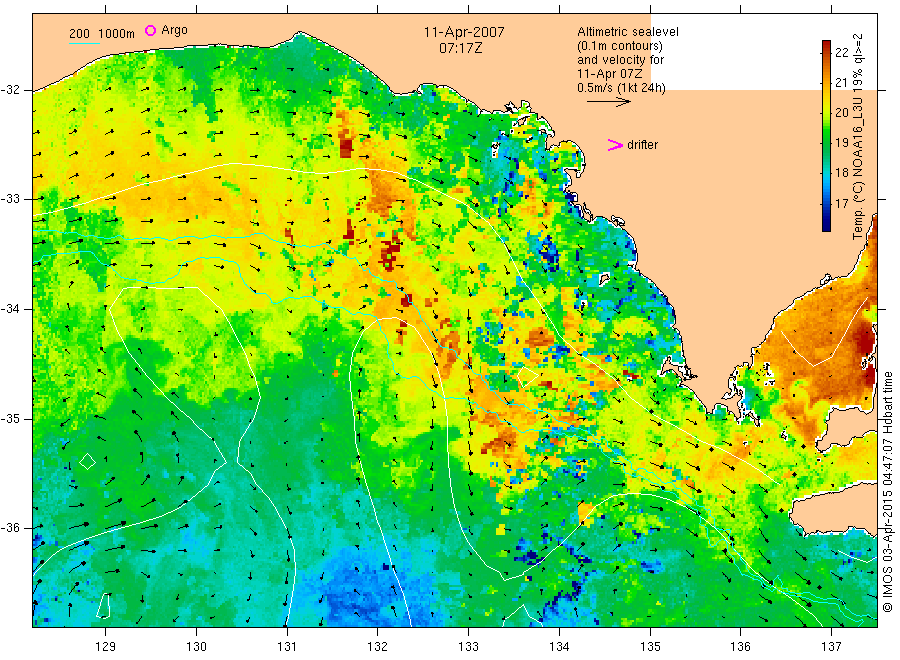The width and height of the screenshot is (900, 660).
Task: Click the 'and velocity for' legend line
Action: [x=620, y=60]
